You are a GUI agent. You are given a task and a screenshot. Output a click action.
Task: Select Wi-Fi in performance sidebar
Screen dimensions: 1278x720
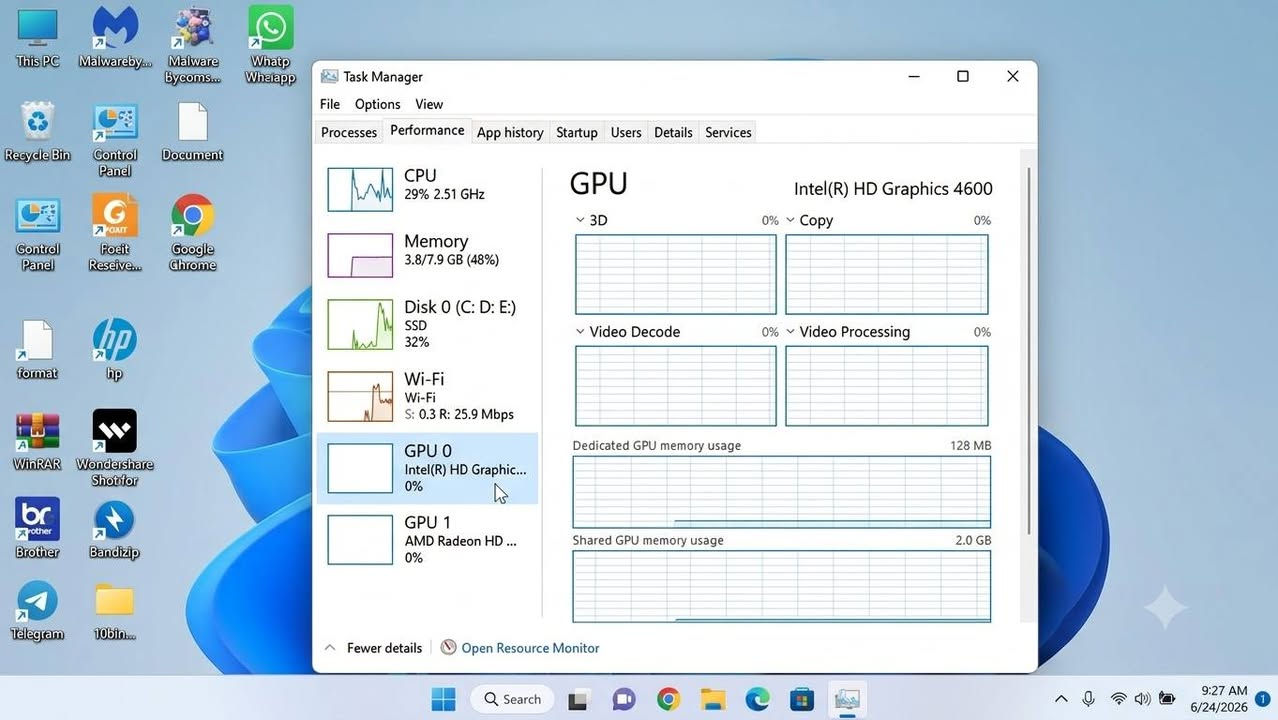(428, 396)
